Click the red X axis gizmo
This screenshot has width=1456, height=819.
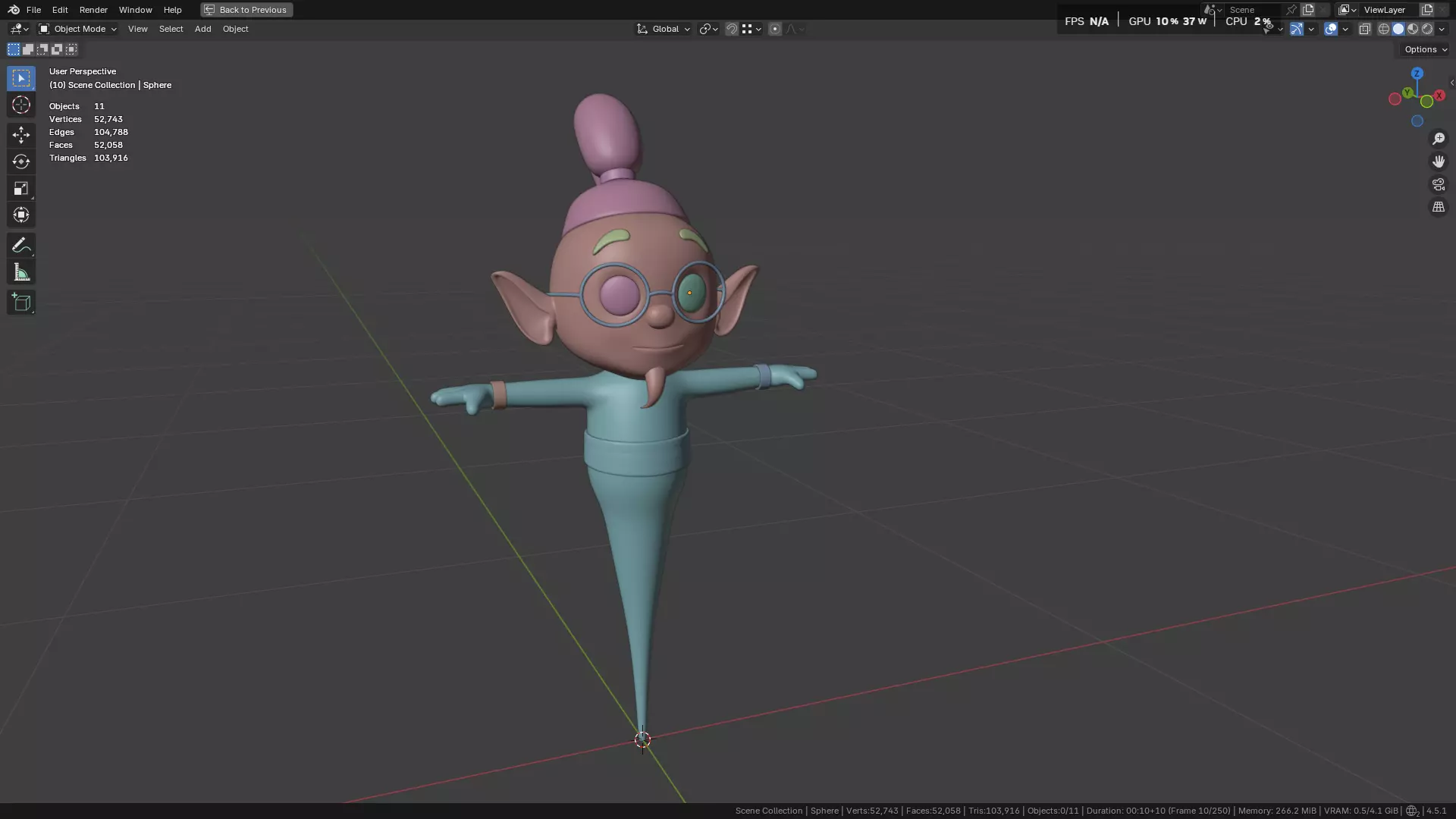tap(1439, 96)
